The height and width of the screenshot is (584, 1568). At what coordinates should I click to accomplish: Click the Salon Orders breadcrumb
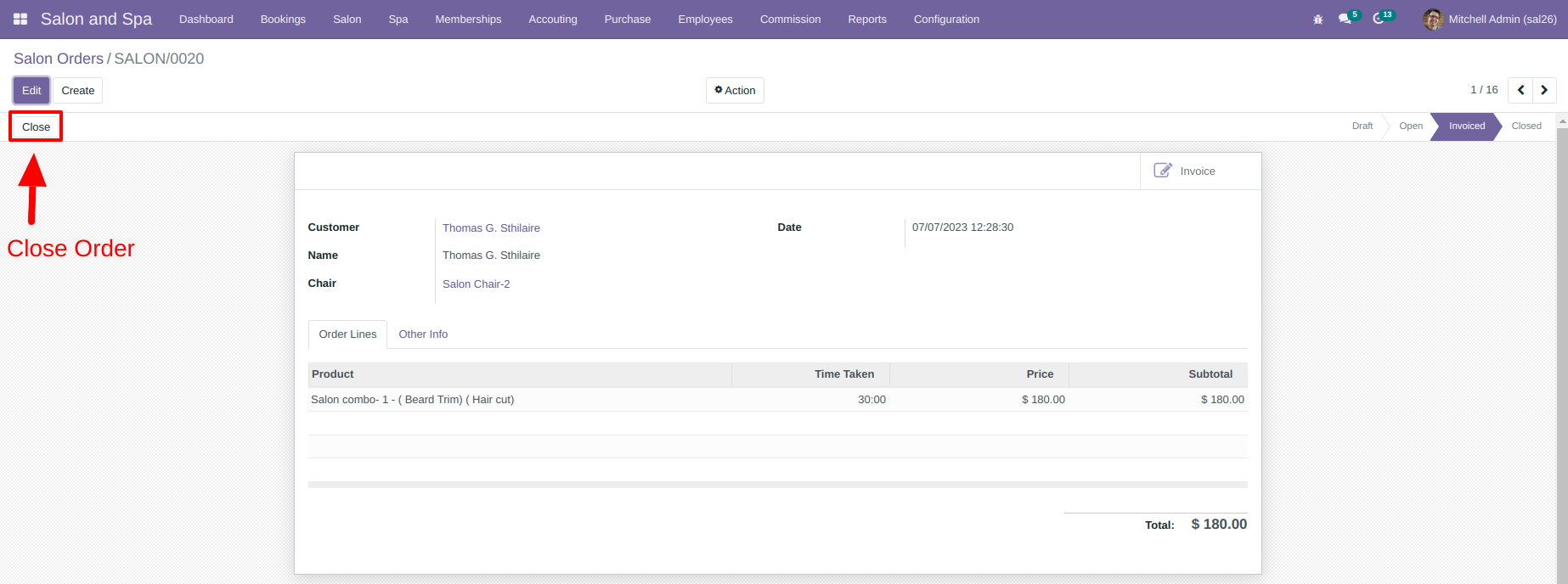(59, 59)
